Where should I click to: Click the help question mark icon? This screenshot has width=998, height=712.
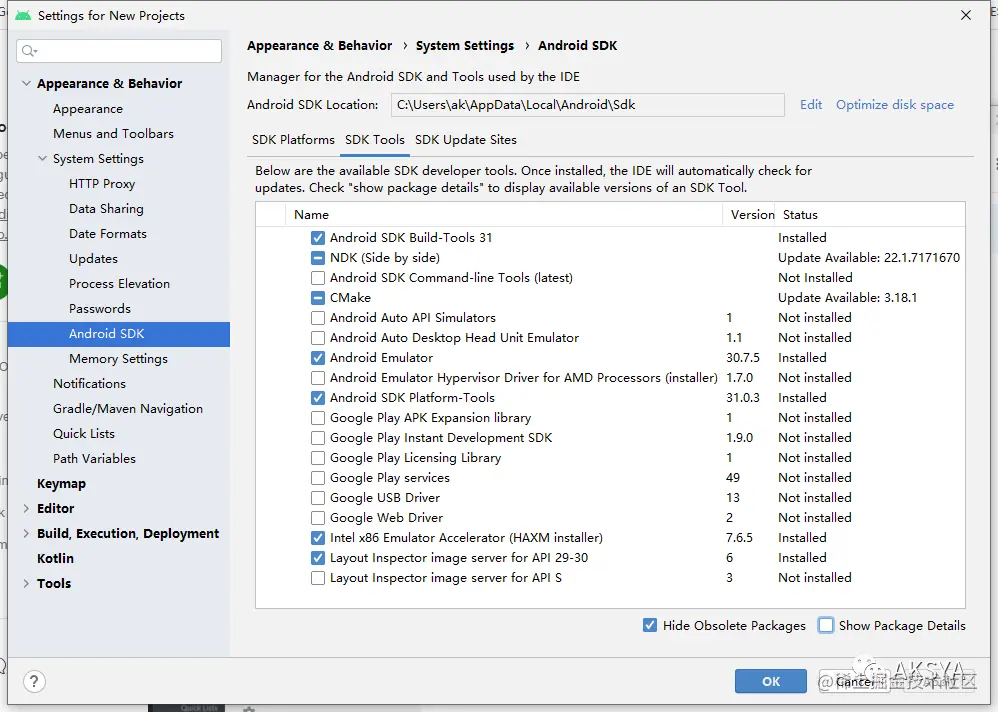pos(35,681)
